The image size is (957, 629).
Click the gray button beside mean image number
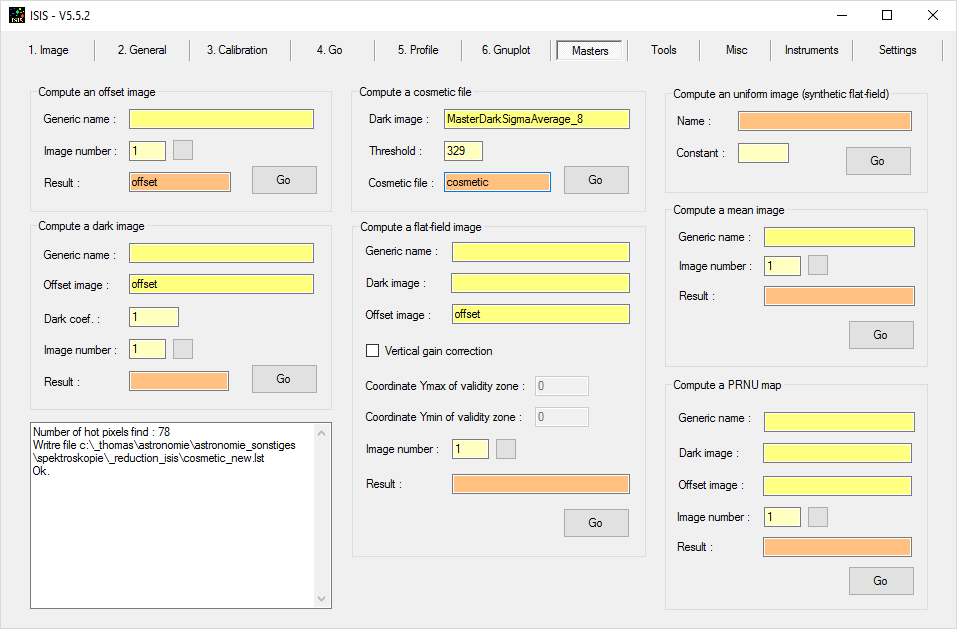click(x=818, y=266)
